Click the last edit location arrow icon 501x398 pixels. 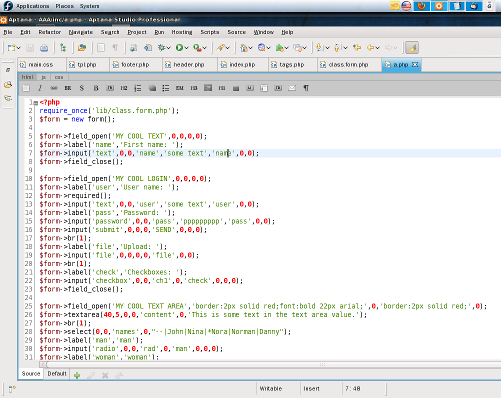(x=357, y=48)
